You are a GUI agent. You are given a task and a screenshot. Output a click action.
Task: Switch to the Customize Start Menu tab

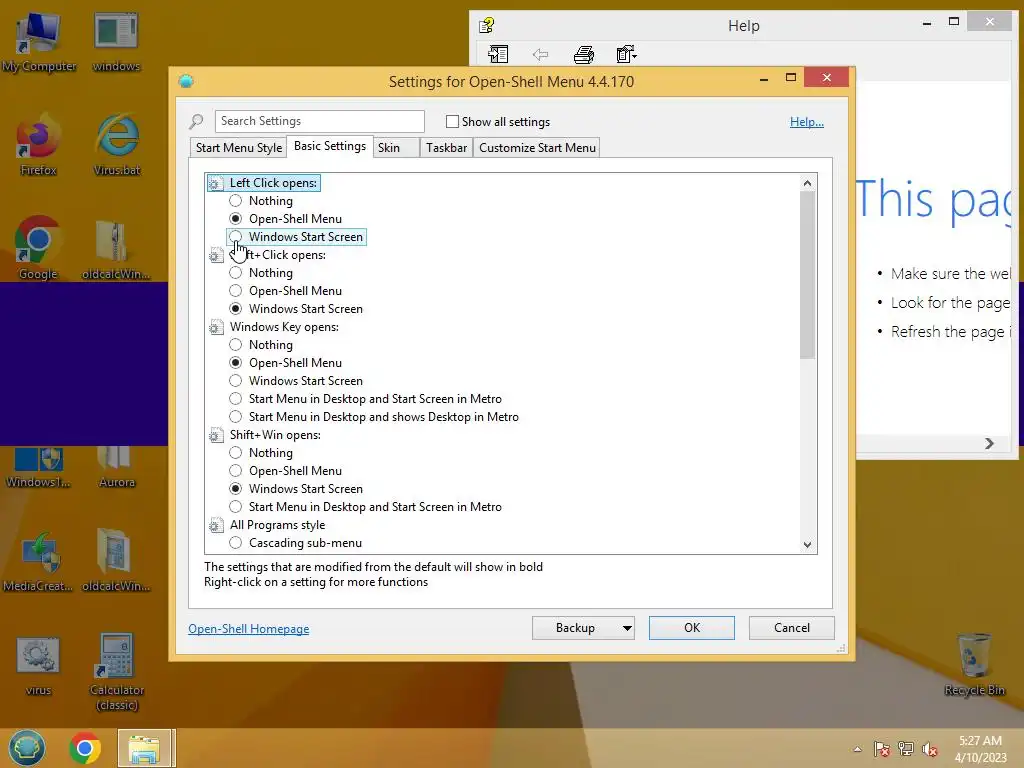(x=537, y=148)
